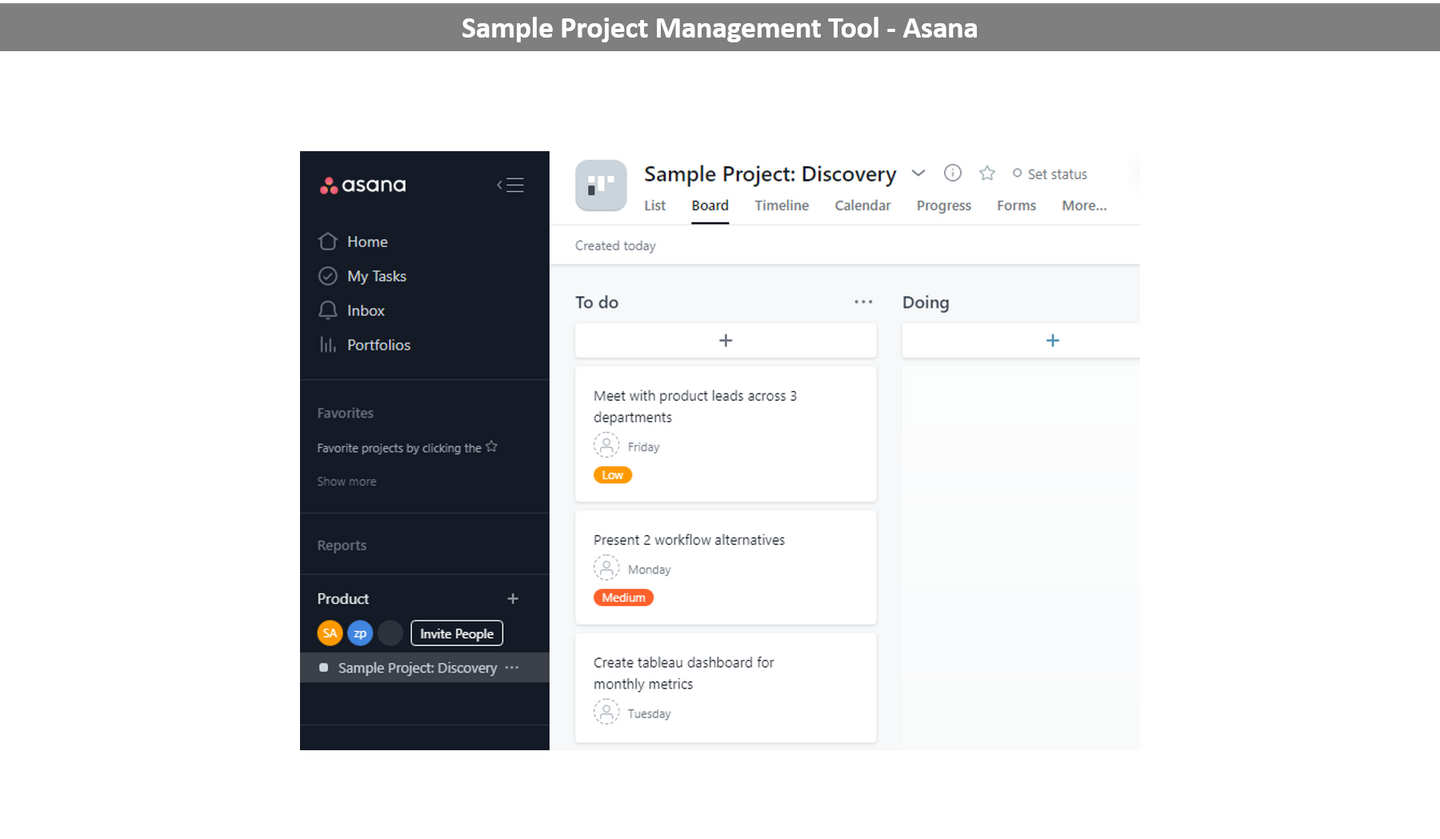Image resolution: width=1440 pixels, height=839 pixels.
Task: Click the project board thumbnail icon
Action: click(x=601, y=186)
